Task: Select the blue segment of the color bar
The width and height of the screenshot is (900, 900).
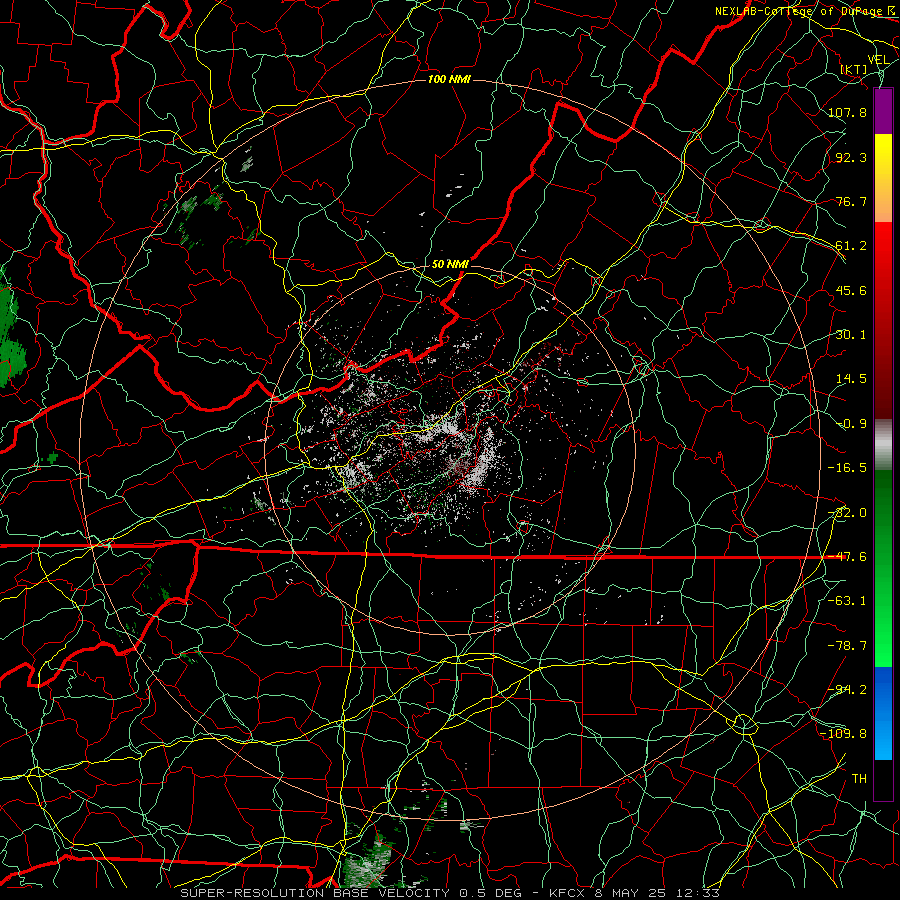Action: coord(883,713)
